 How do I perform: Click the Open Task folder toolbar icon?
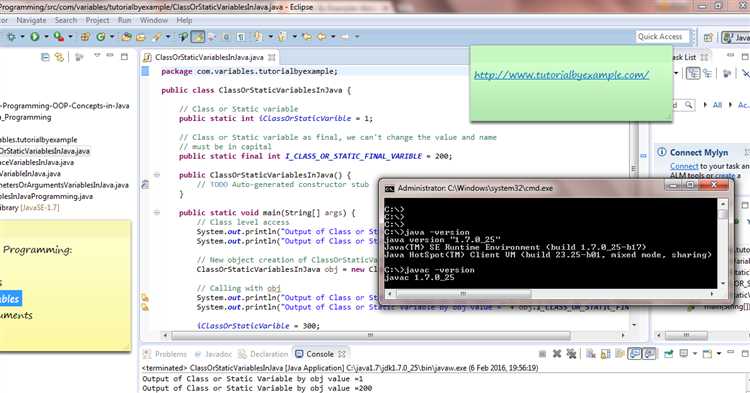pos(140,37)
